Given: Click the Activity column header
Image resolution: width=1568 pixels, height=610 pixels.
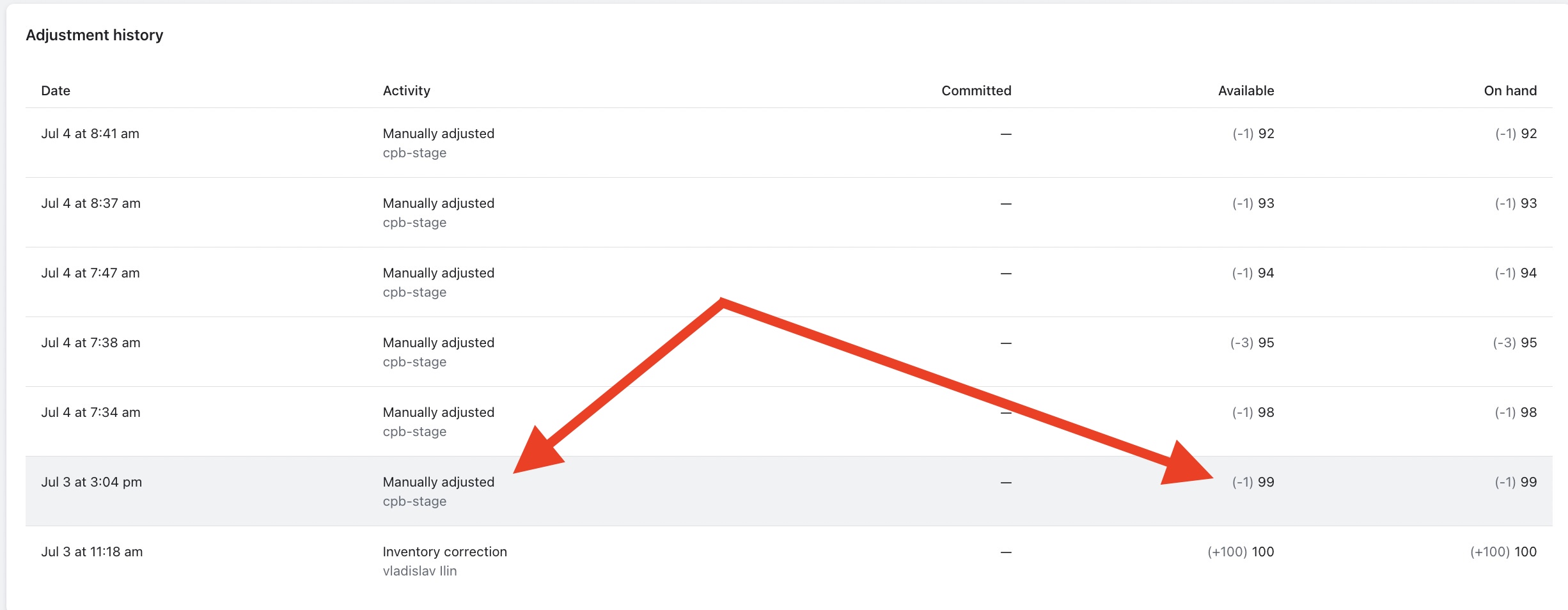Looking at the screenshot, I should tap(407, 90).
